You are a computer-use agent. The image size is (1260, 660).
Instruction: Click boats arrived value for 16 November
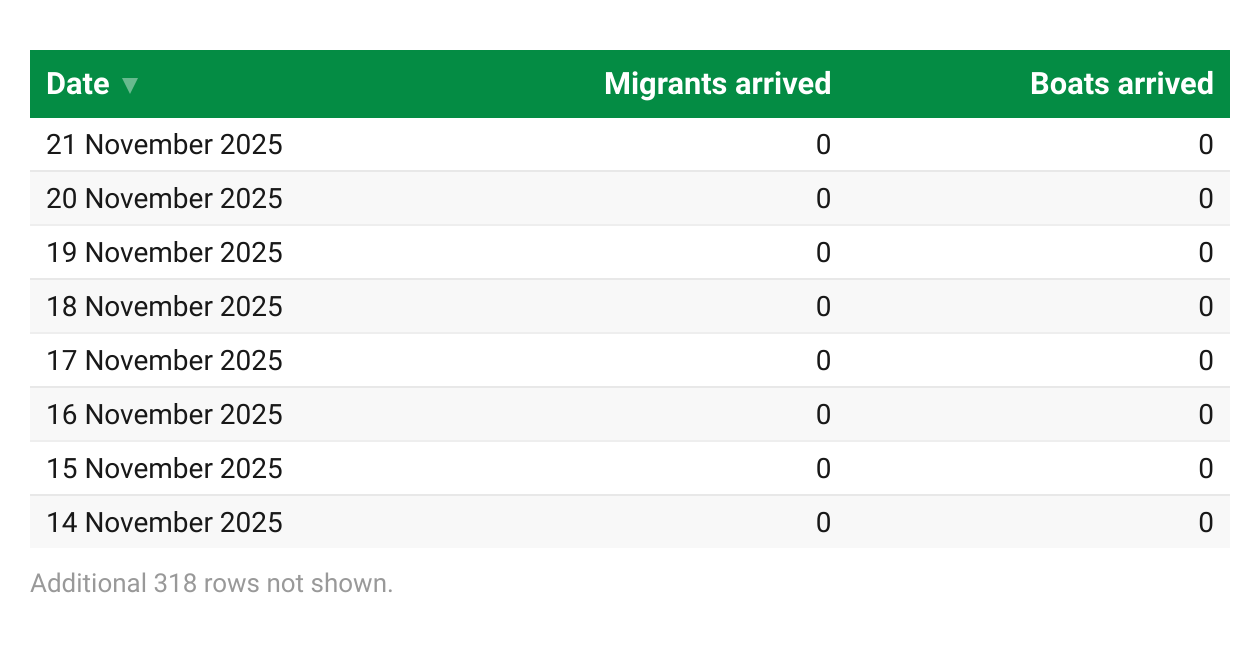click(x=1205, y=415)
